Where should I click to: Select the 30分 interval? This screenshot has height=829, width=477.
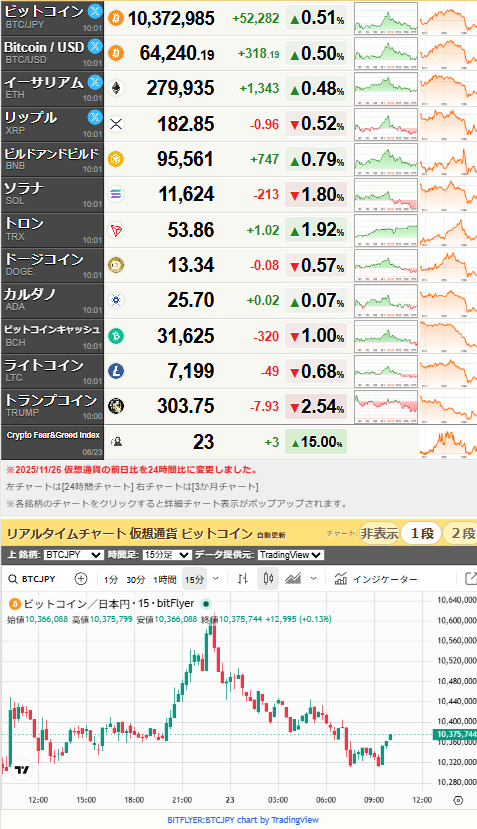click(136, 579)
